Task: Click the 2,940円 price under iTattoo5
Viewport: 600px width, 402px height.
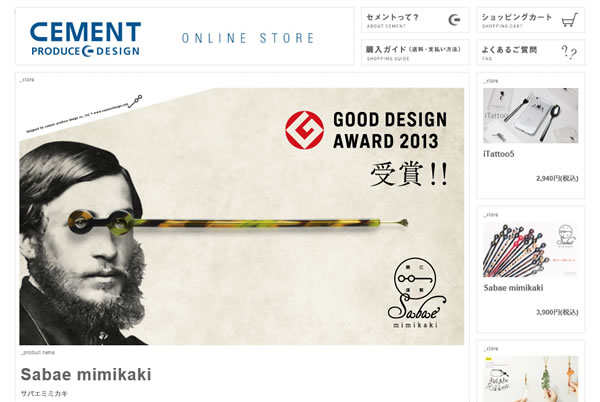Action: pos(557,178)
